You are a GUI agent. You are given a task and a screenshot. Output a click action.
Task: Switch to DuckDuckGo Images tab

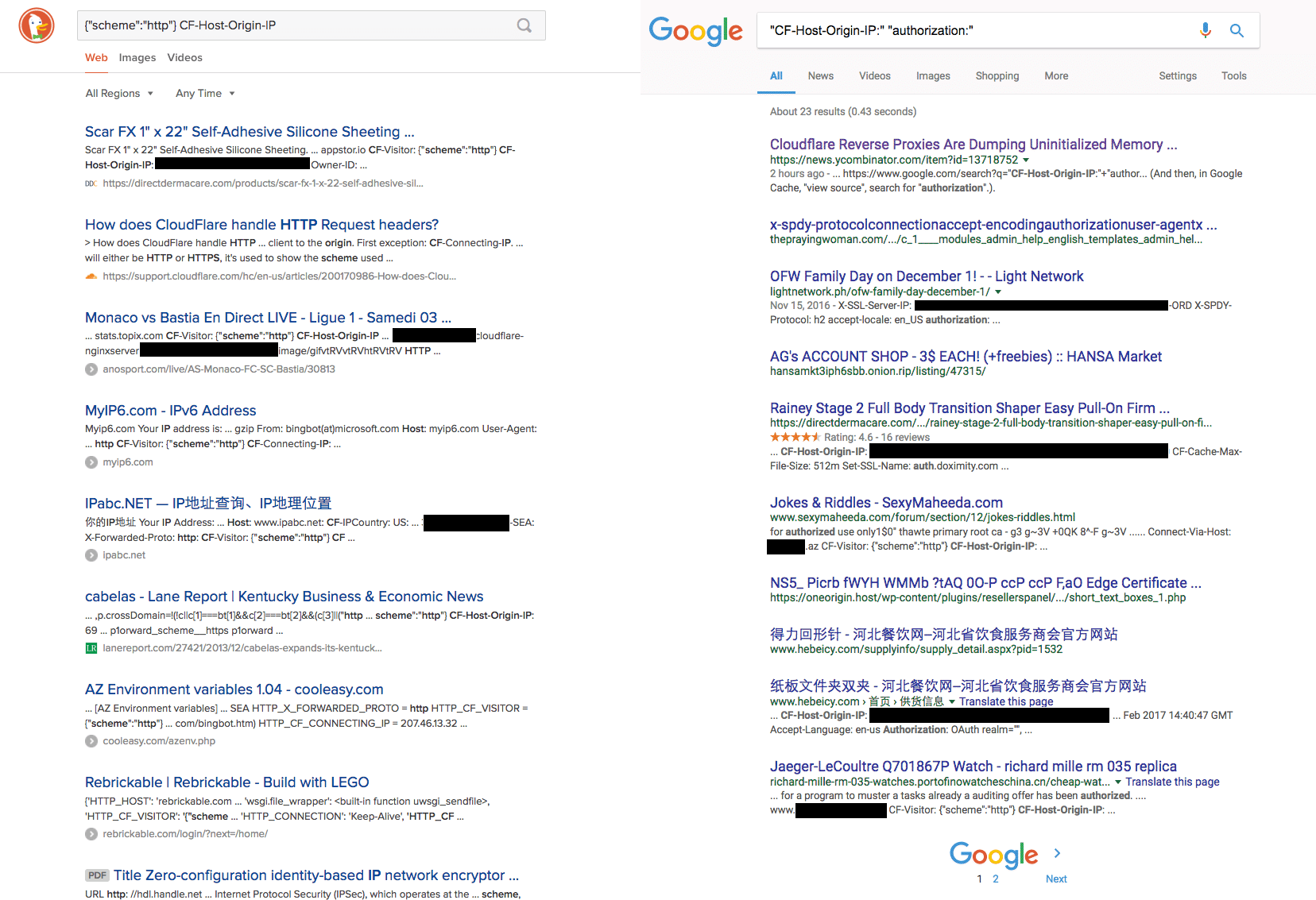[x=137, y=58]
